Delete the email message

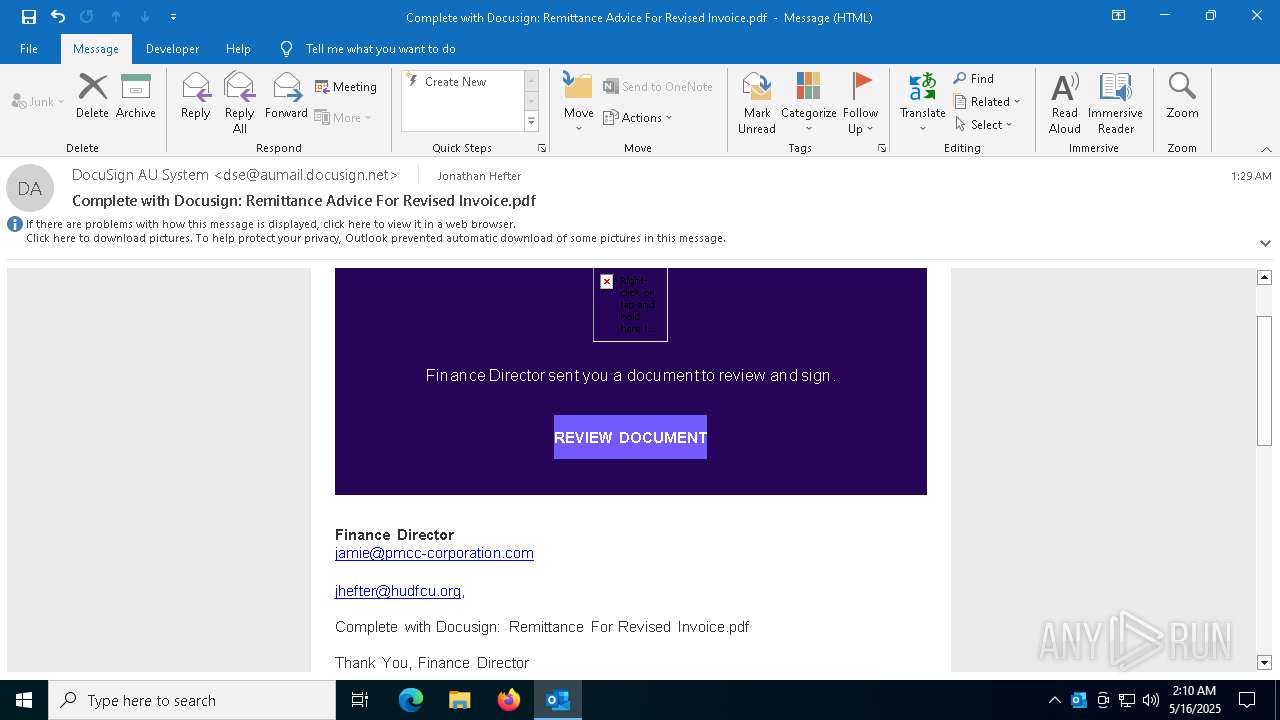pos(92,96)
